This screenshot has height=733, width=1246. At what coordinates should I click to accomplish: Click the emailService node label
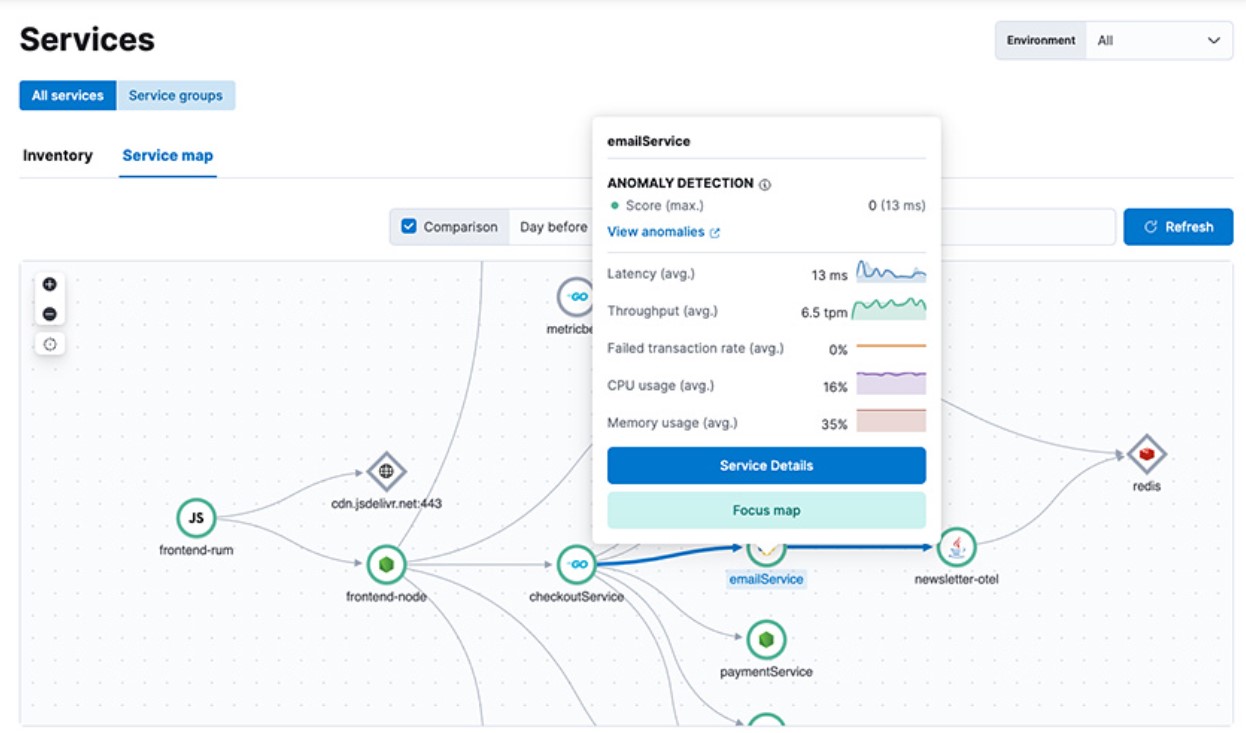click(x=766, y=579)
